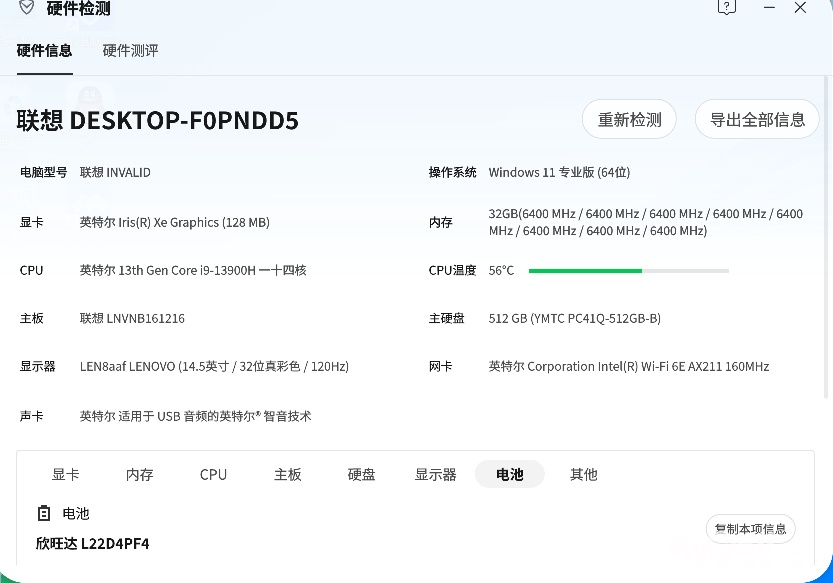This screenshot has height=583, width=833.
Task: Open the 显卡 detail tab
Action: pyautogui.click(x=66, y=475)
